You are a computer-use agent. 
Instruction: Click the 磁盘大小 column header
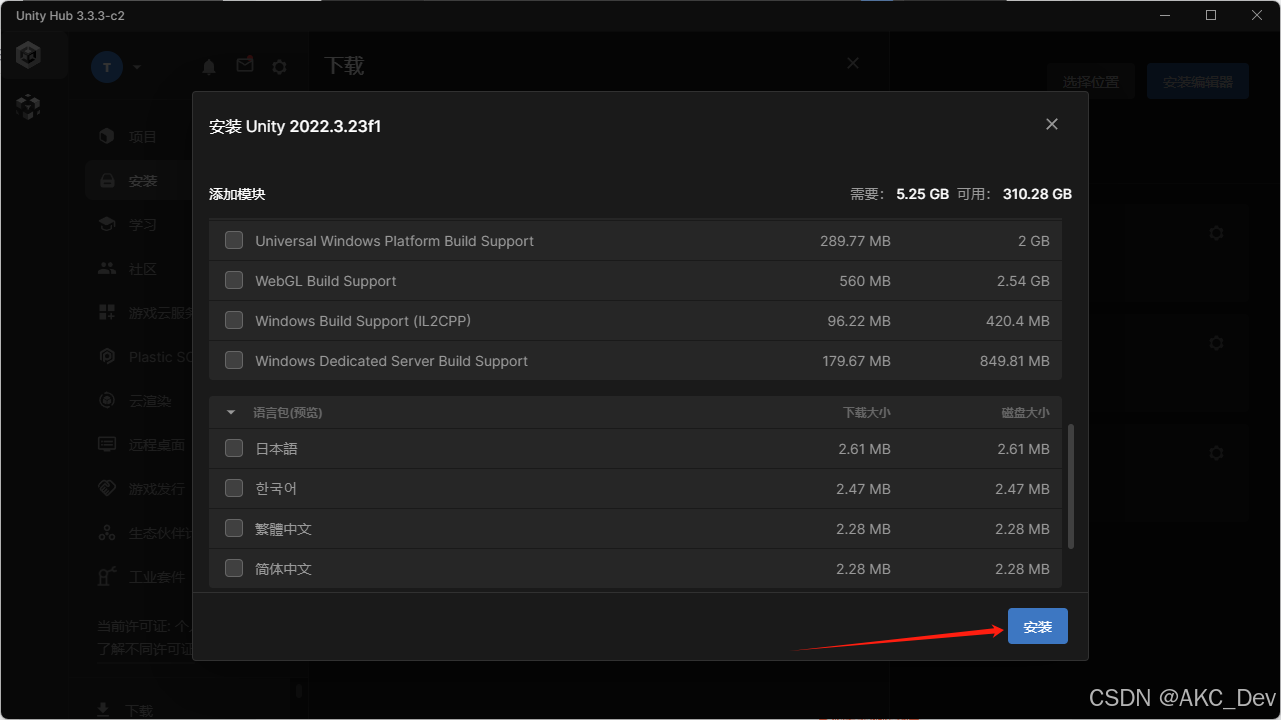pos(1025,412)
